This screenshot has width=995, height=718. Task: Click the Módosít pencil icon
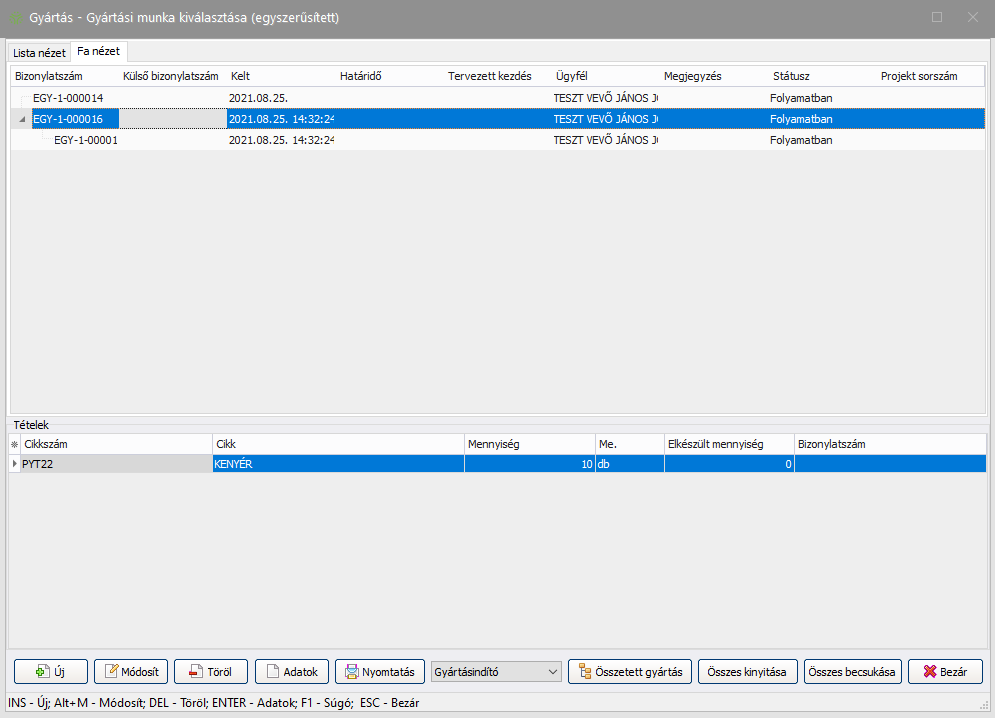coord(112,672)
